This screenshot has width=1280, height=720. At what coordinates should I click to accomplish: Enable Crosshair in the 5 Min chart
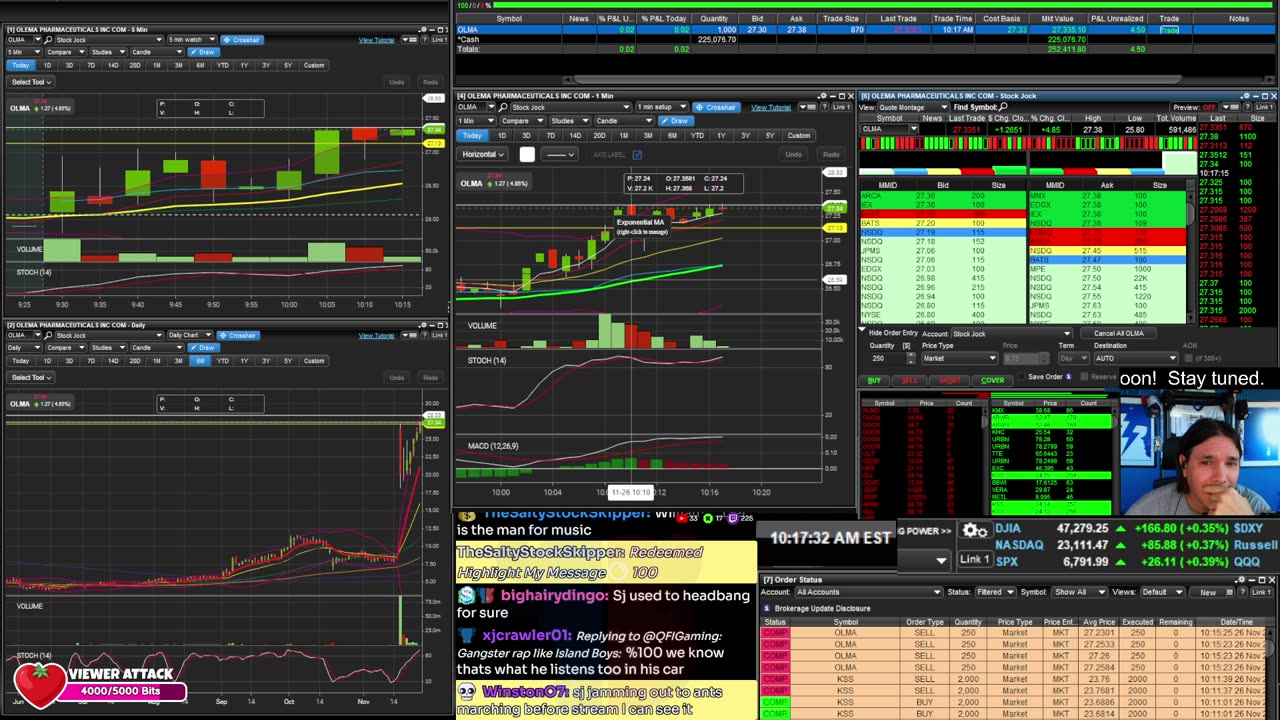(241, 40)
